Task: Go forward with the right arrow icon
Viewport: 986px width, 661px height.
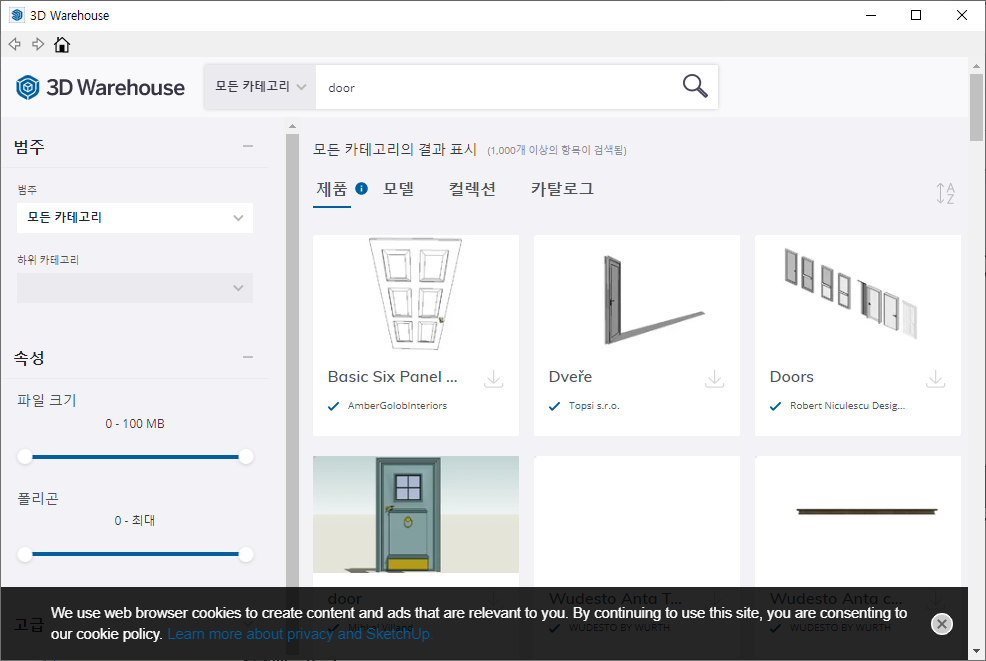Action: (38, 44)
